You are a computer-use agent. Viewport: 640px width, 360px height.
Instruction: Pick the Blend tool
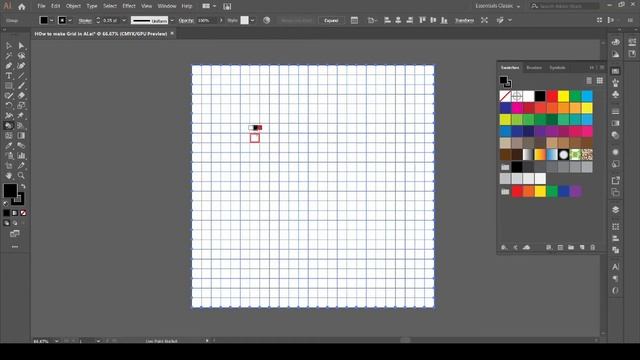(x=21, y=146)
